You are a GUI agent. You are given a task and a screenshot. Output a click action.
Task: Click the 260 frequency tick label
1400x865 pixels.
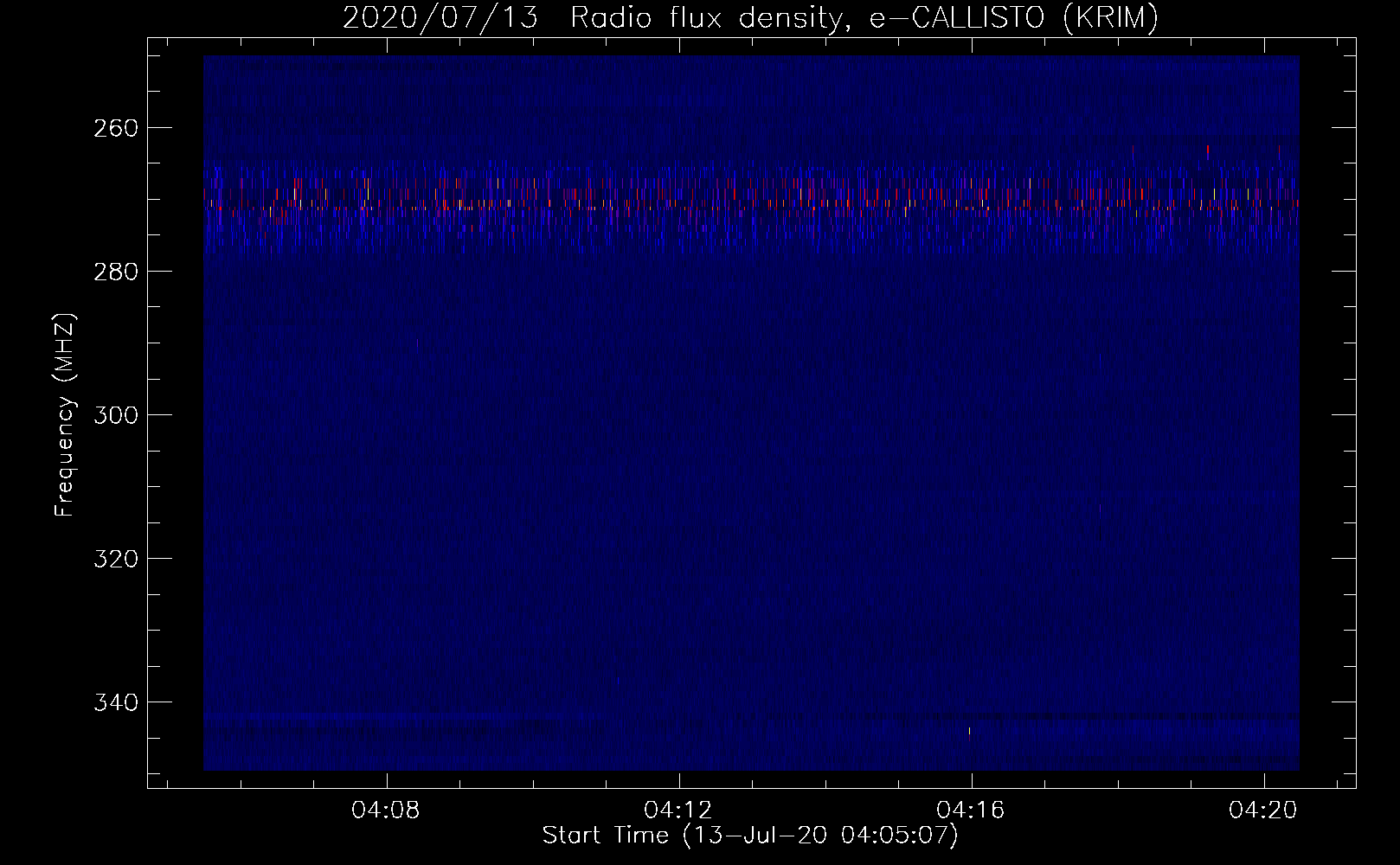[116, 128]
